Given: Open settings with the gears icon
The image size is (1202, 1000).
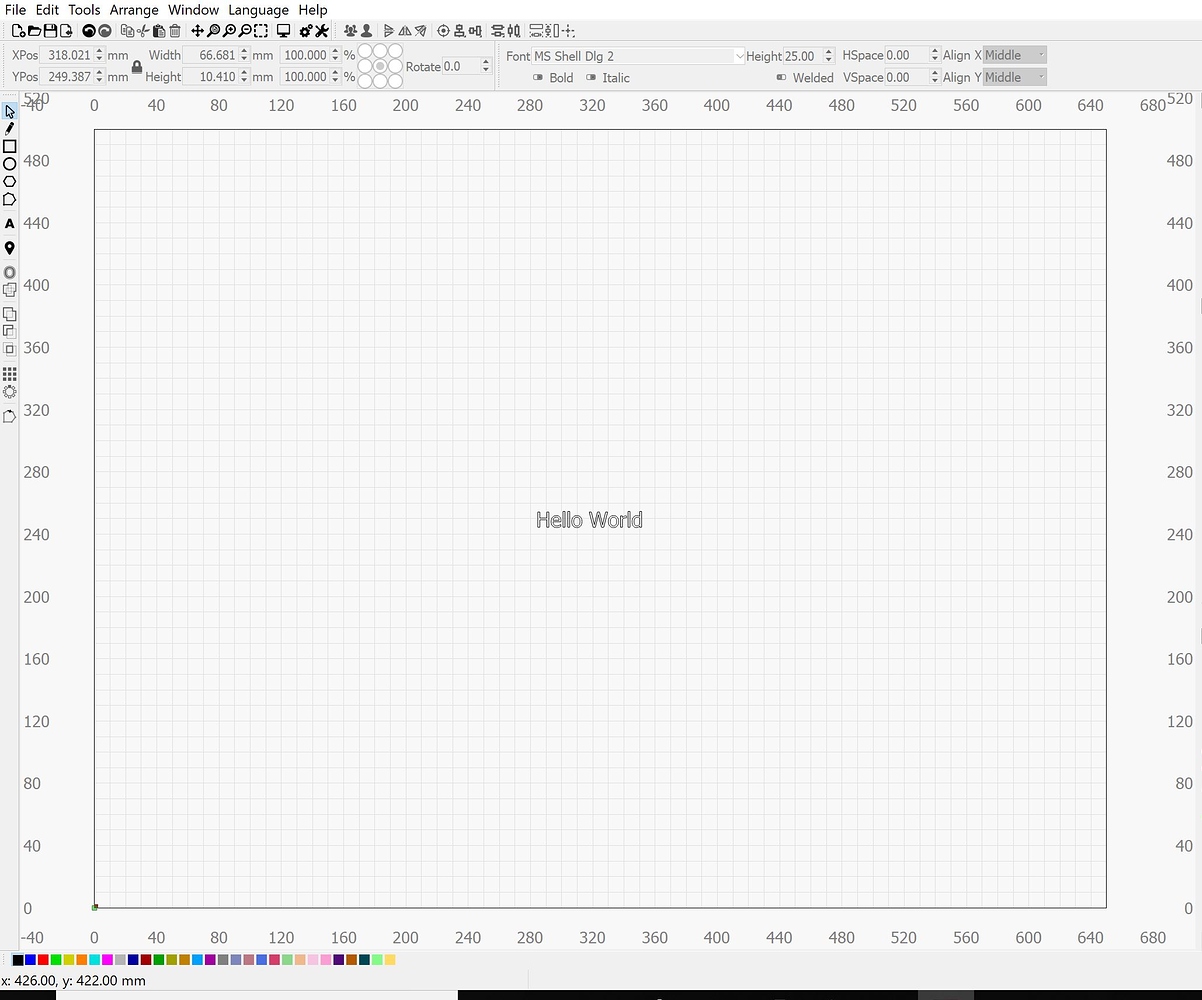Looking at the screenshot, I should tap(306, 31).
